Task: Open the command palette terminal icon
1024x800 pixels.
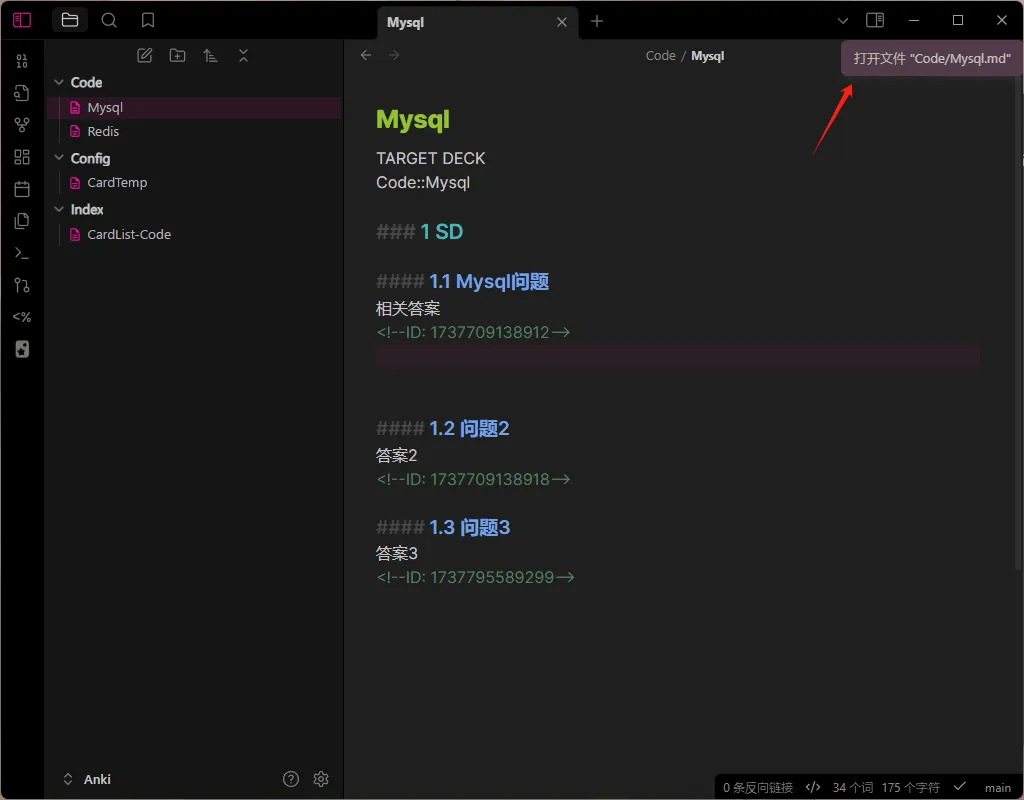Action: click(x=22, y=253)
